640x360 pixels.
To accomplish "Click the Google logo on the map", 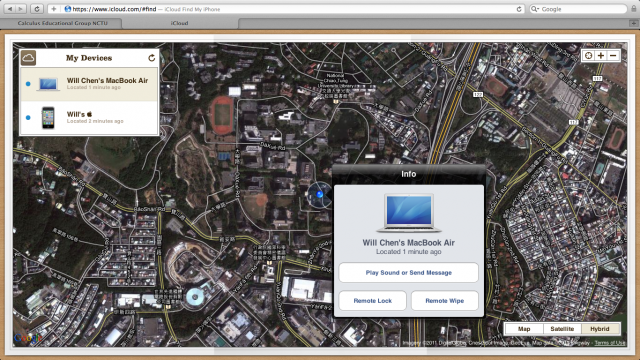I will (x=27, y=338).
